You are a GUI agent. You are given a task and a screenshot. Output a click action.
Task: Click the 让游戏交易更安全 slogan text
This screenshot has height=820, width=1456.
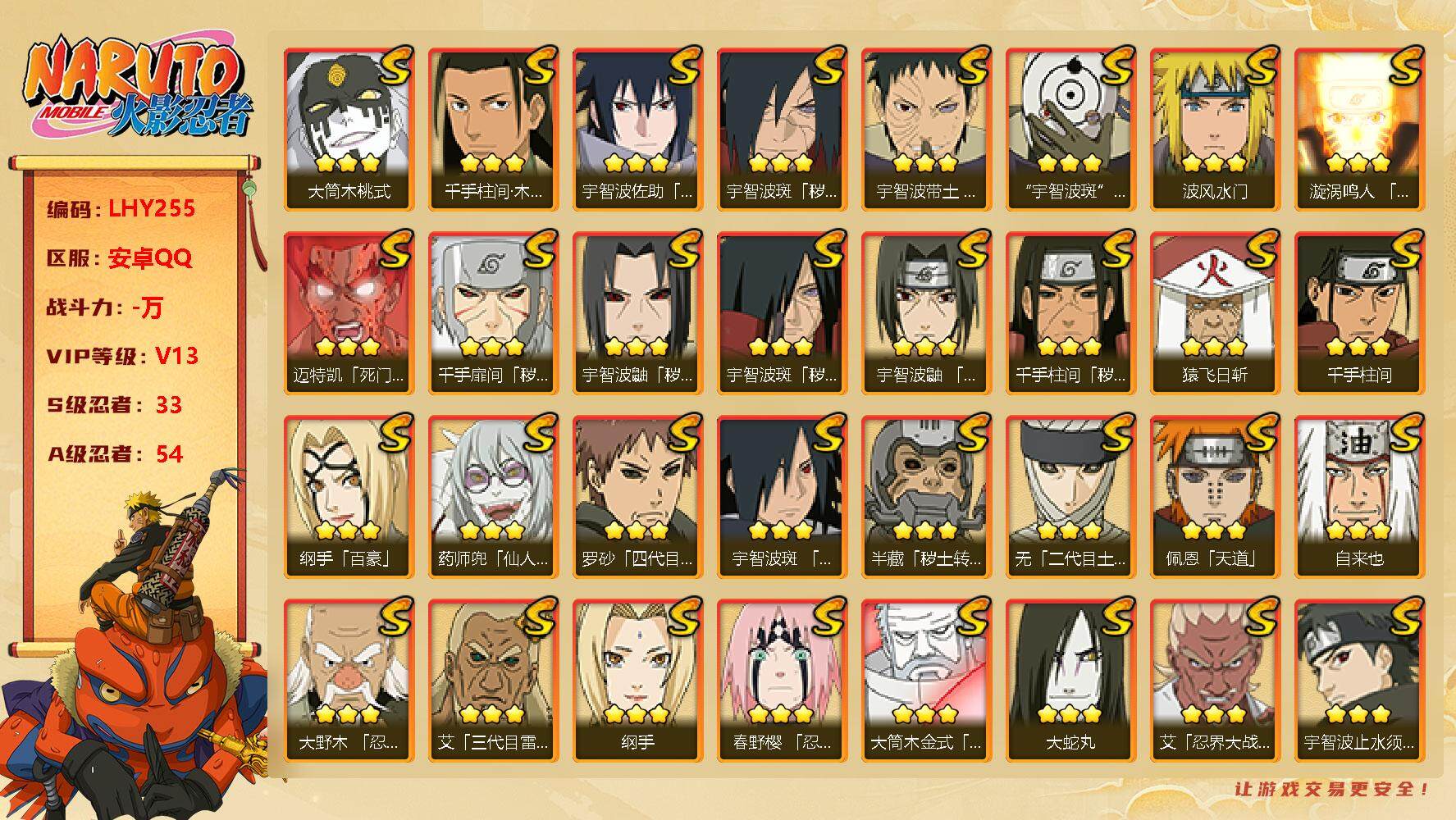[x=1333, y=789]
